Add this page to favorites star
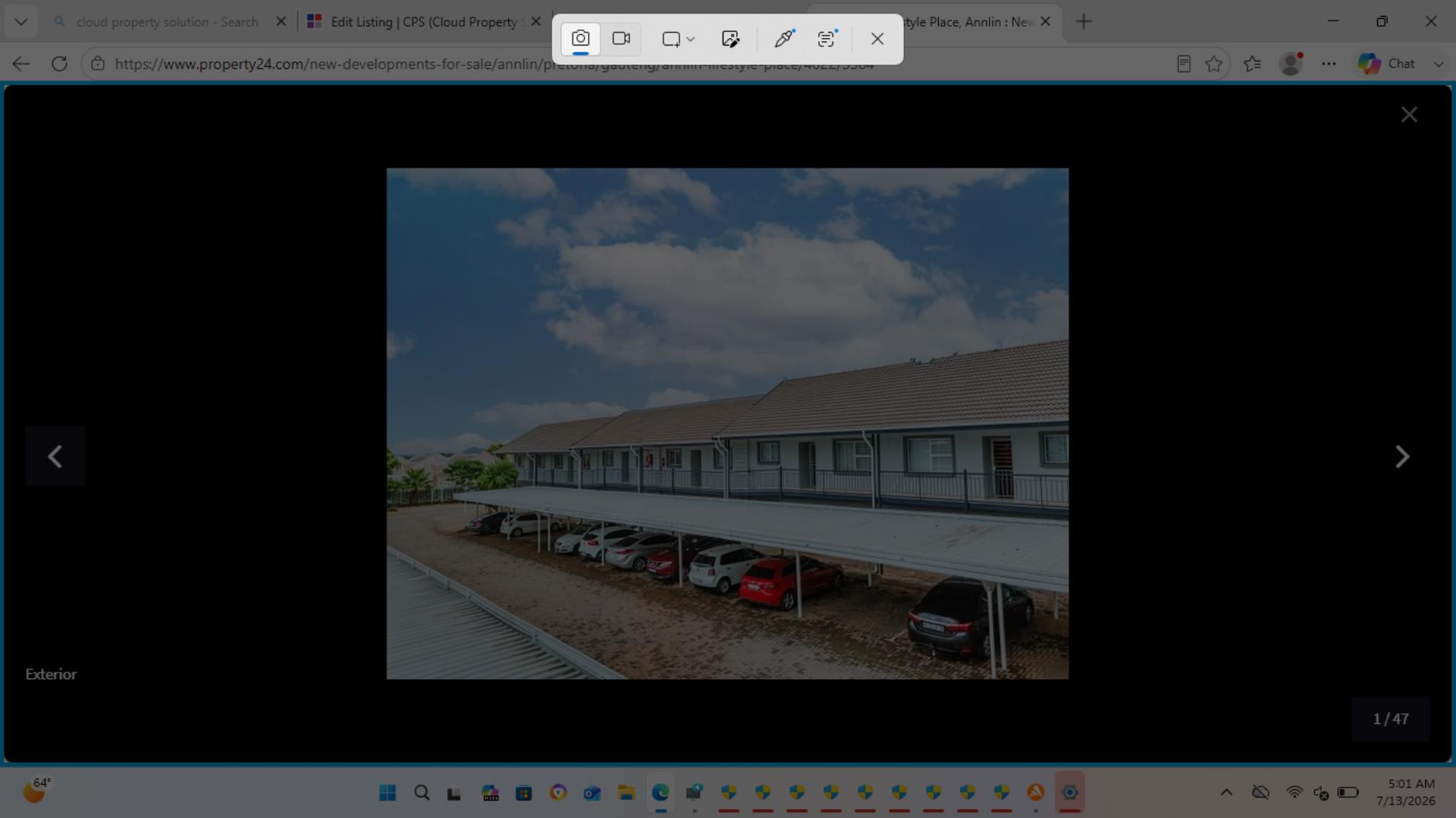The width and height of the screenshot is (1456, 818). pyautogui.click(x=1214, y=64)
